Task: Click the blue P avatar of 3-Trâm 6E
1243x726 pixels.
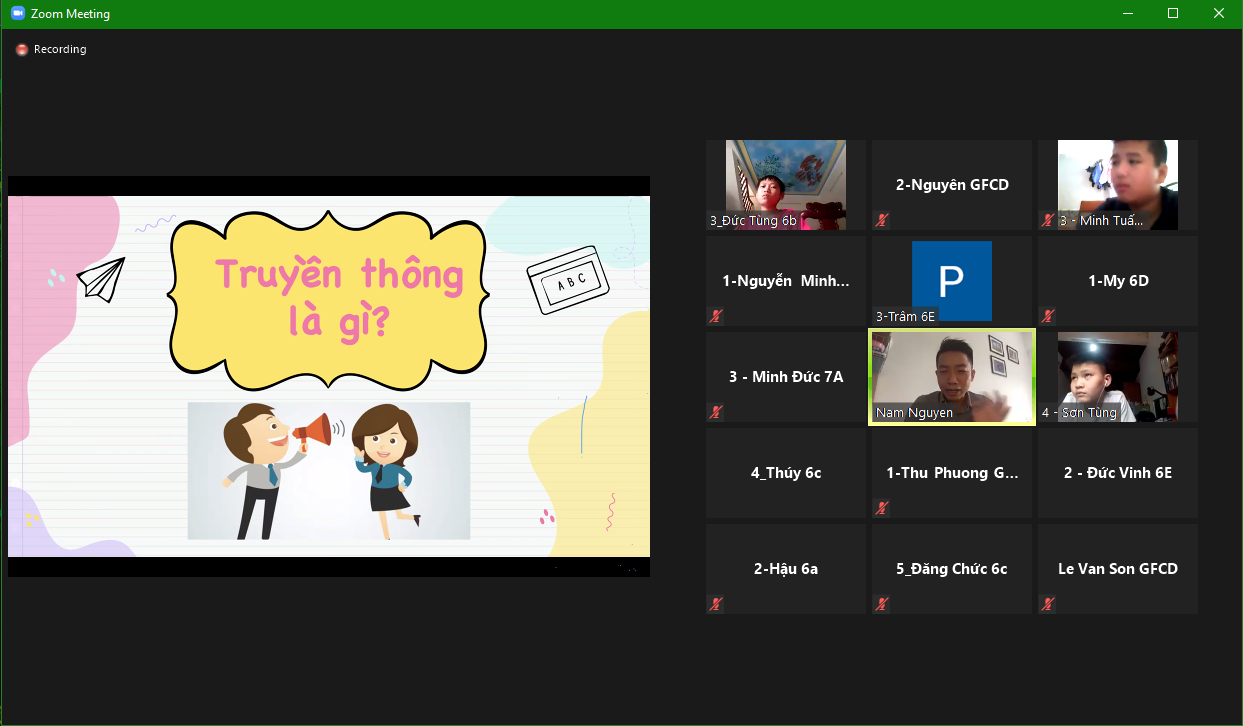Action: (x=951, y=281)
